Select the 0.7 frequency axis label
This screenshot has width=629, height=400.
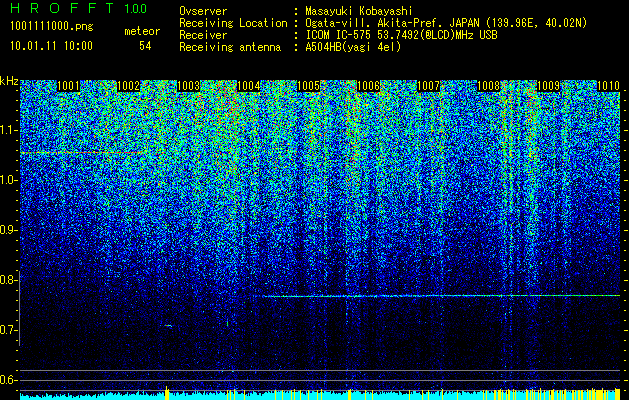(8, 330)
